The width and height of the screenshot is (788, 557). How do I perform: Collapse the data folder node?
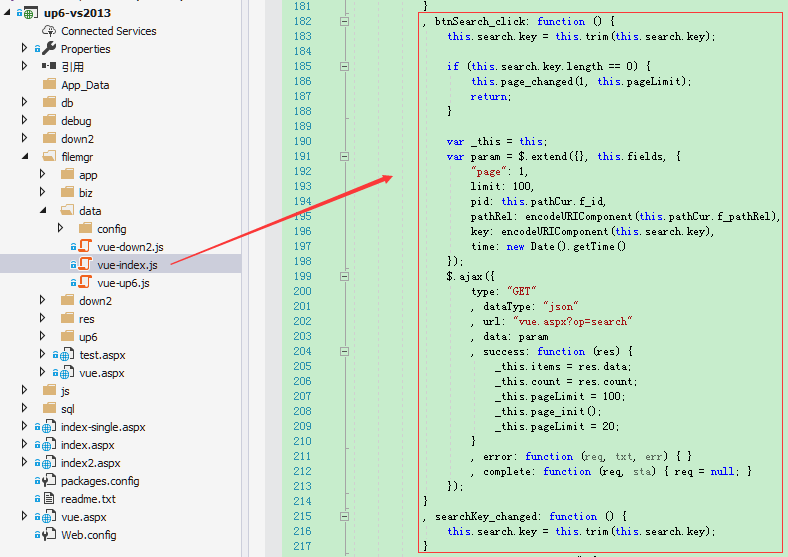pos(43,211)
